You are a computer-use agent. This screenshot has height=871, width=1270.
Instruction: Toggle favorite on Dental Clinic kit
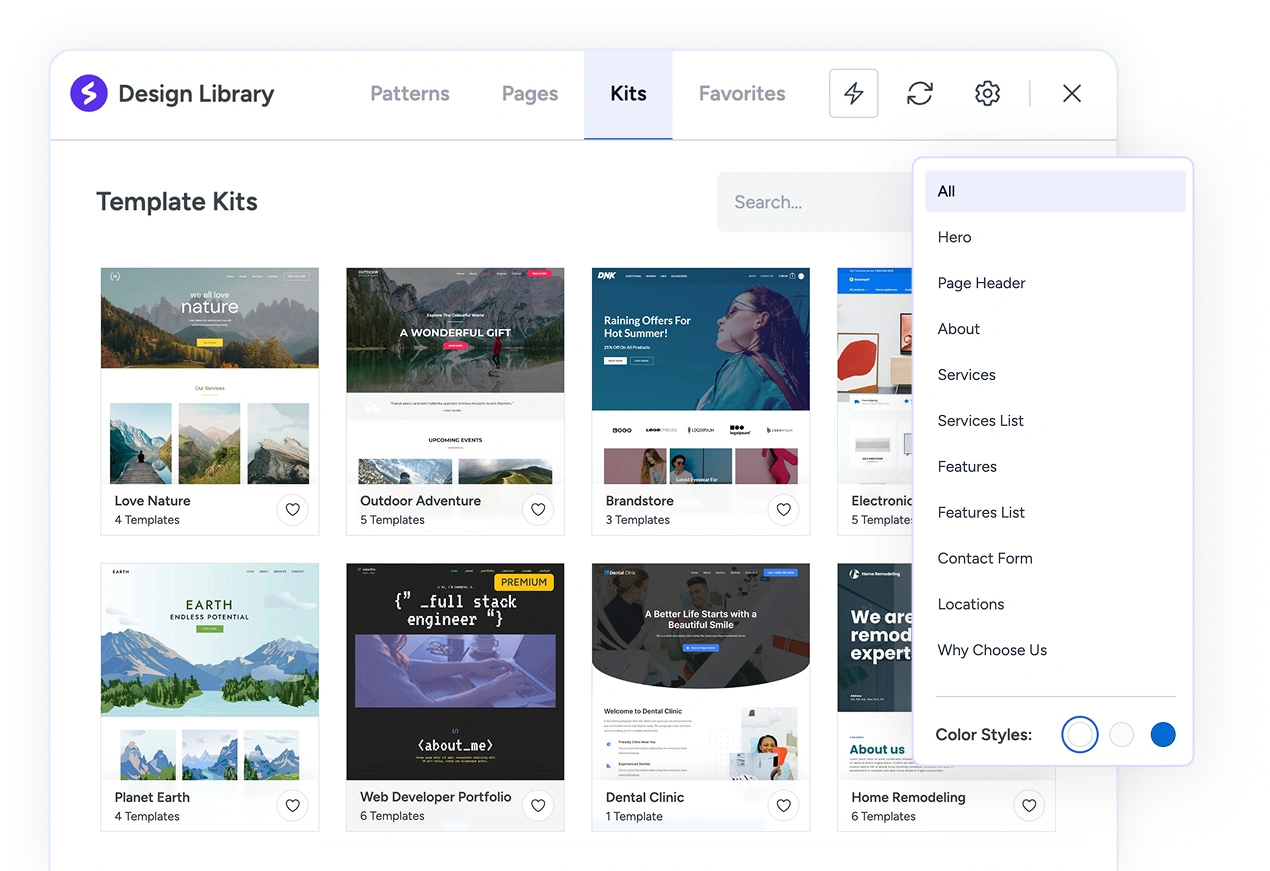[x=783, y=805]
